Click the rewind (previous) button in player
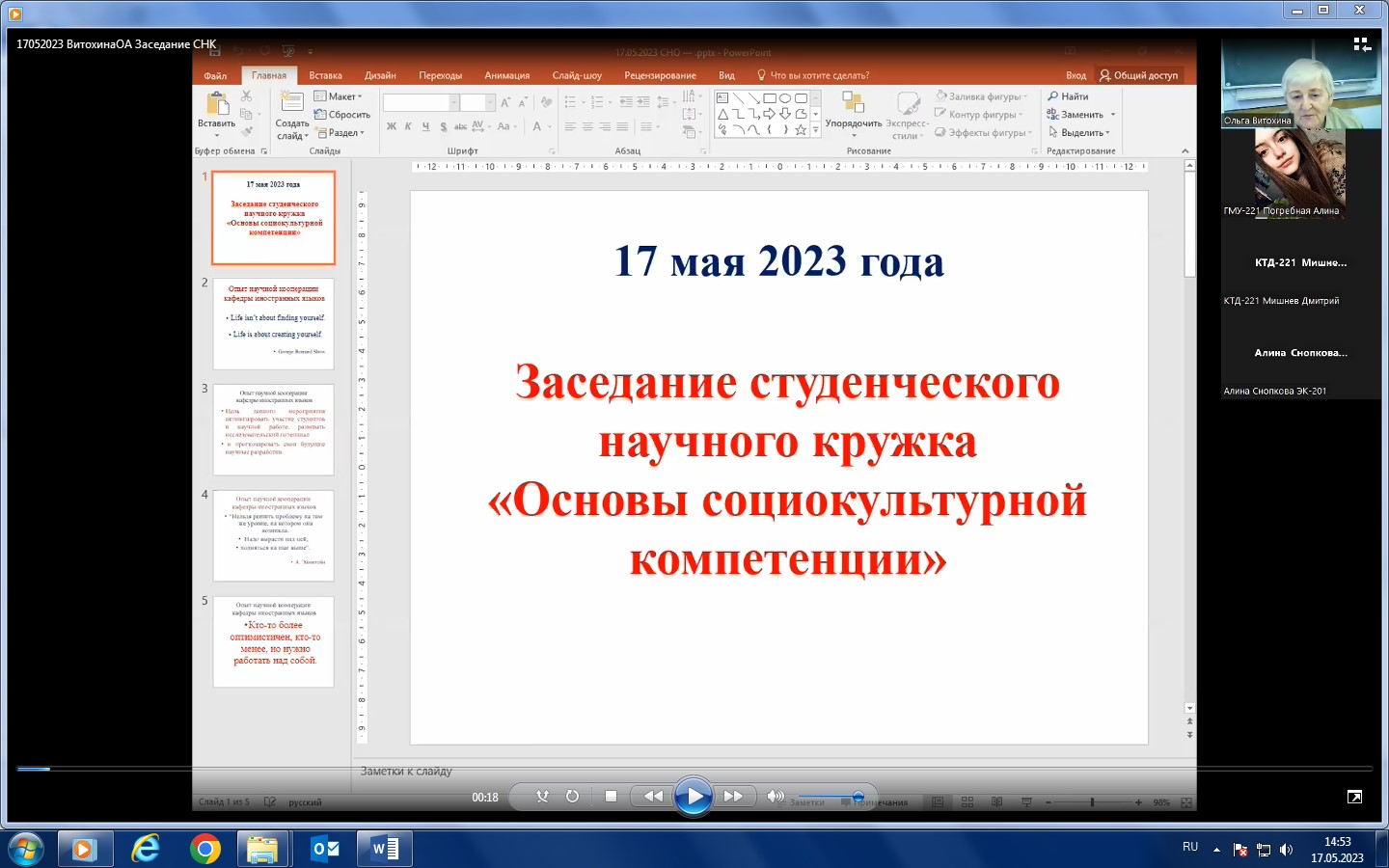 click(653, 797)
